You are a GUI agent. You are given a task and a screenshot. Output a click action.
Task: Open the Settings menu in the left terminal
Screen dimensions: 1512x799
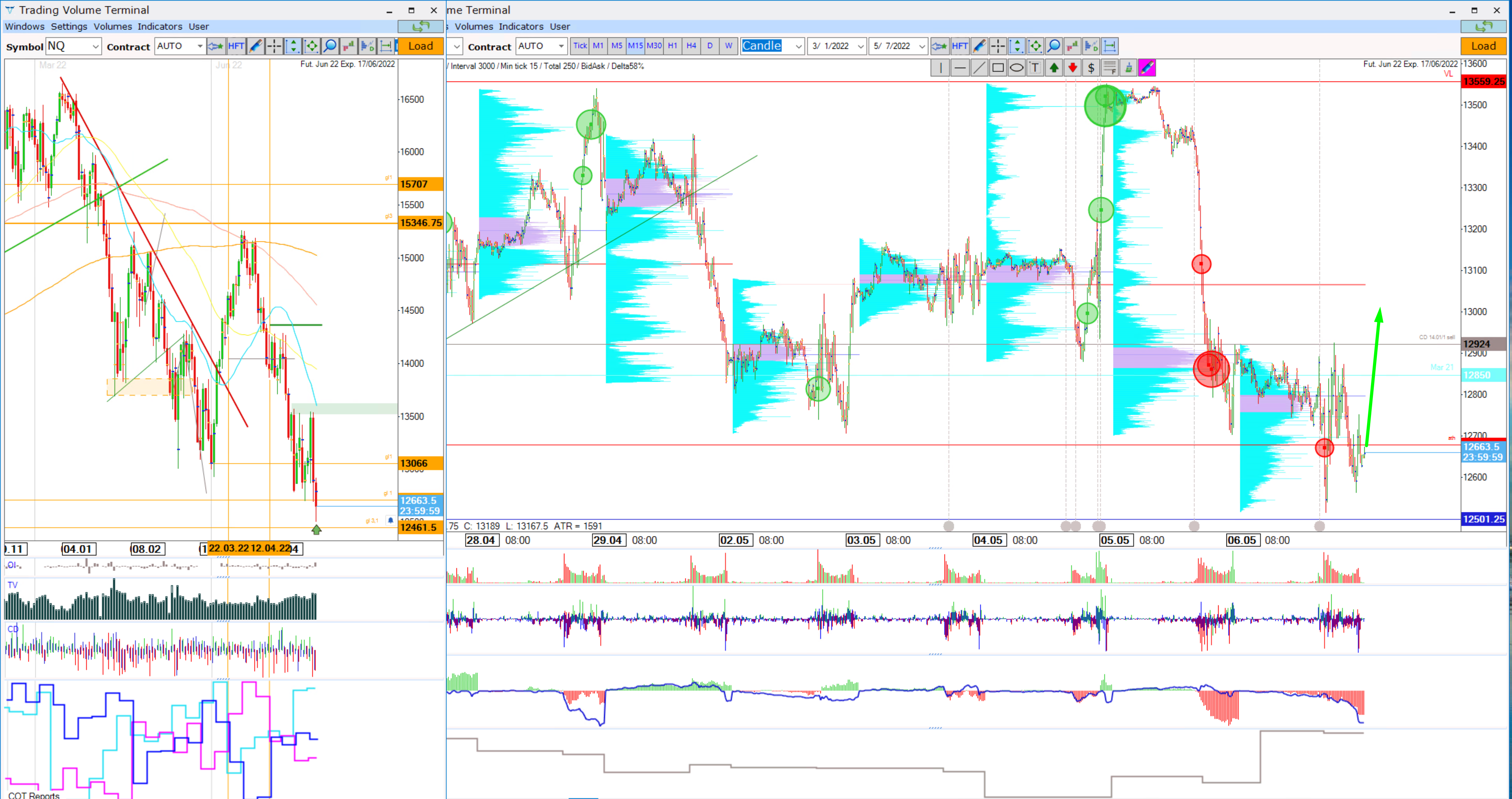[x=69, y=26]
